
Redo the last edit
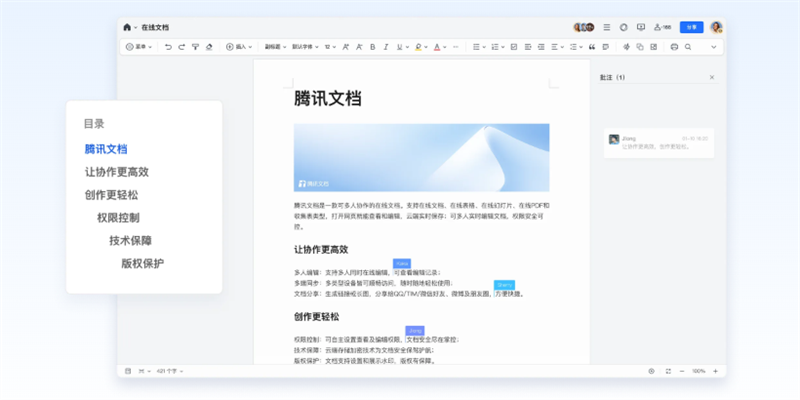tap(182, 47)
